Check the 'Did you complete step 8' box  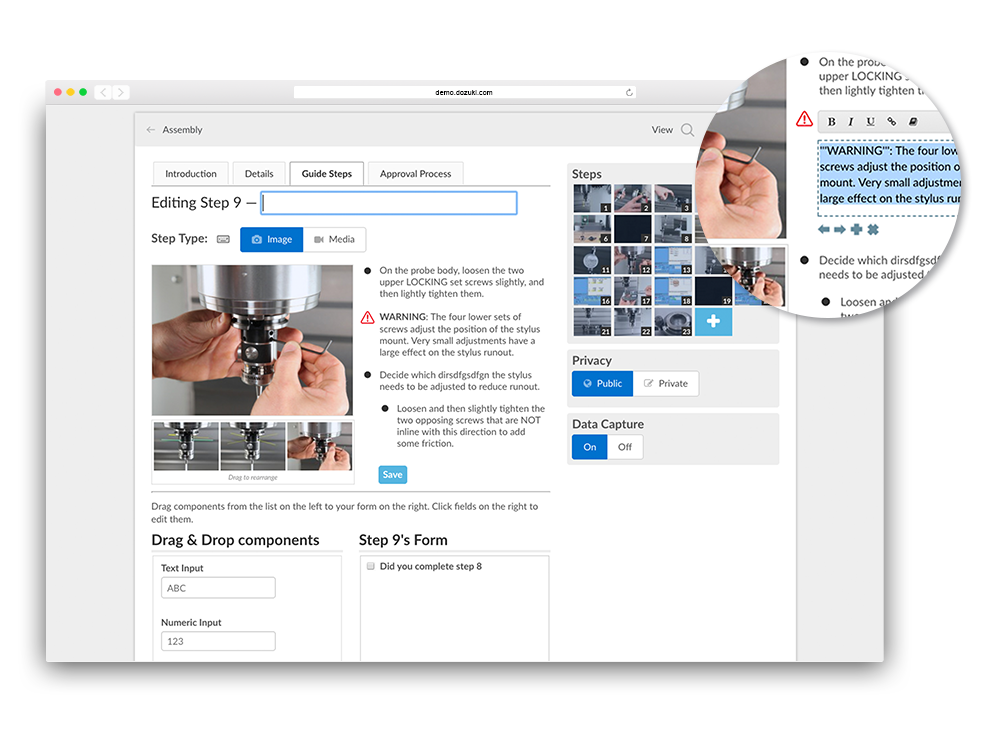coord(369,566)
